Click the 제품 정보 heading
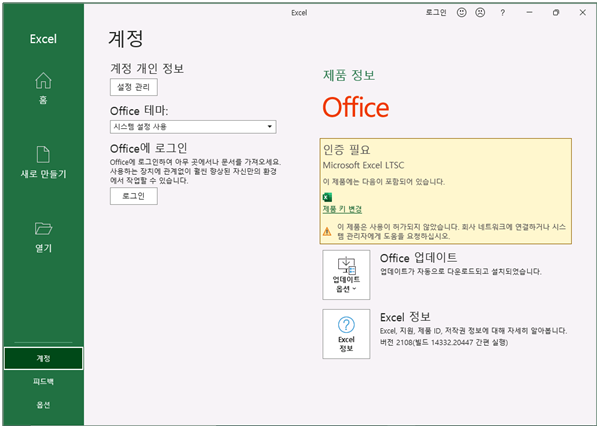Viewport: 600px width, 429px height. click(x=349, y=75)
